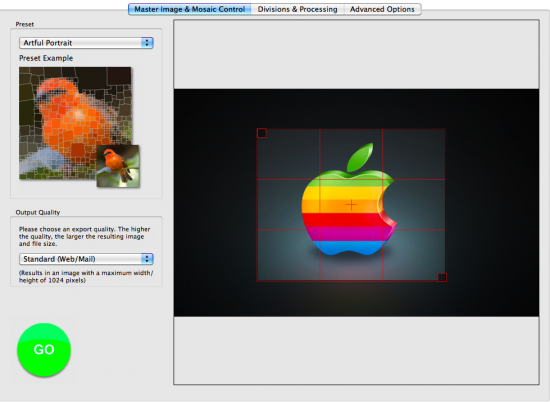Viewport: 550px width, 402px height.
Task: Click the bottom-right crop handle square
Action: tap(442, 277)
